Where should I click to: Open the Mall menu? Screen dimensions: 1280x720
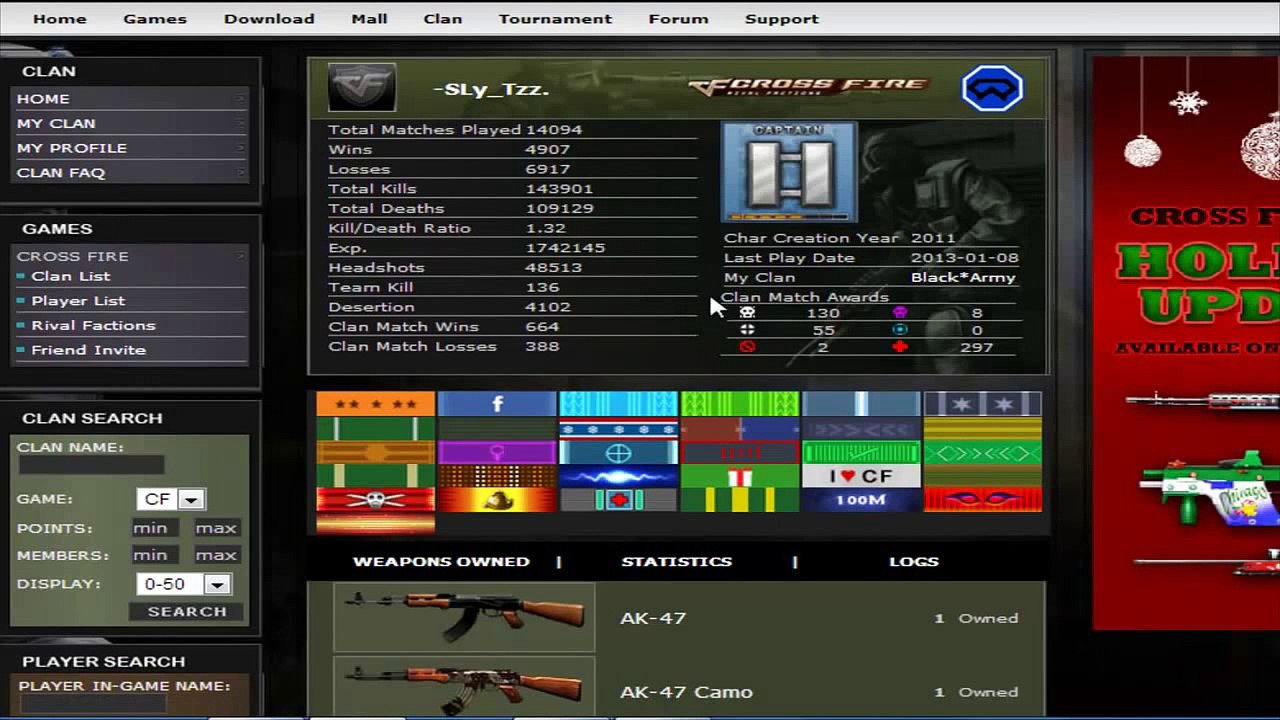tap(370, 19)
